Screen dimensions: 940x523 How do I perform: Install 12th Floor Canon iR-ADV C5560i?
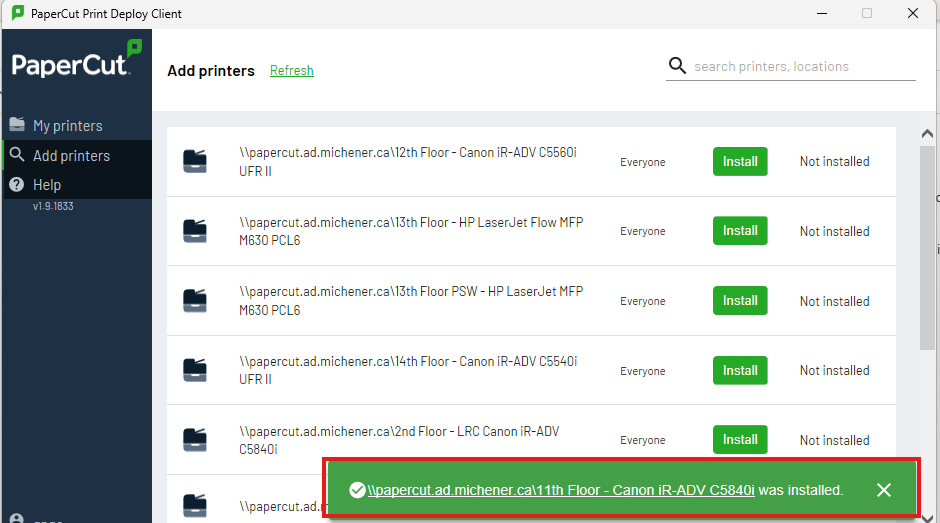pyautogui.click(x=740, y=161)
